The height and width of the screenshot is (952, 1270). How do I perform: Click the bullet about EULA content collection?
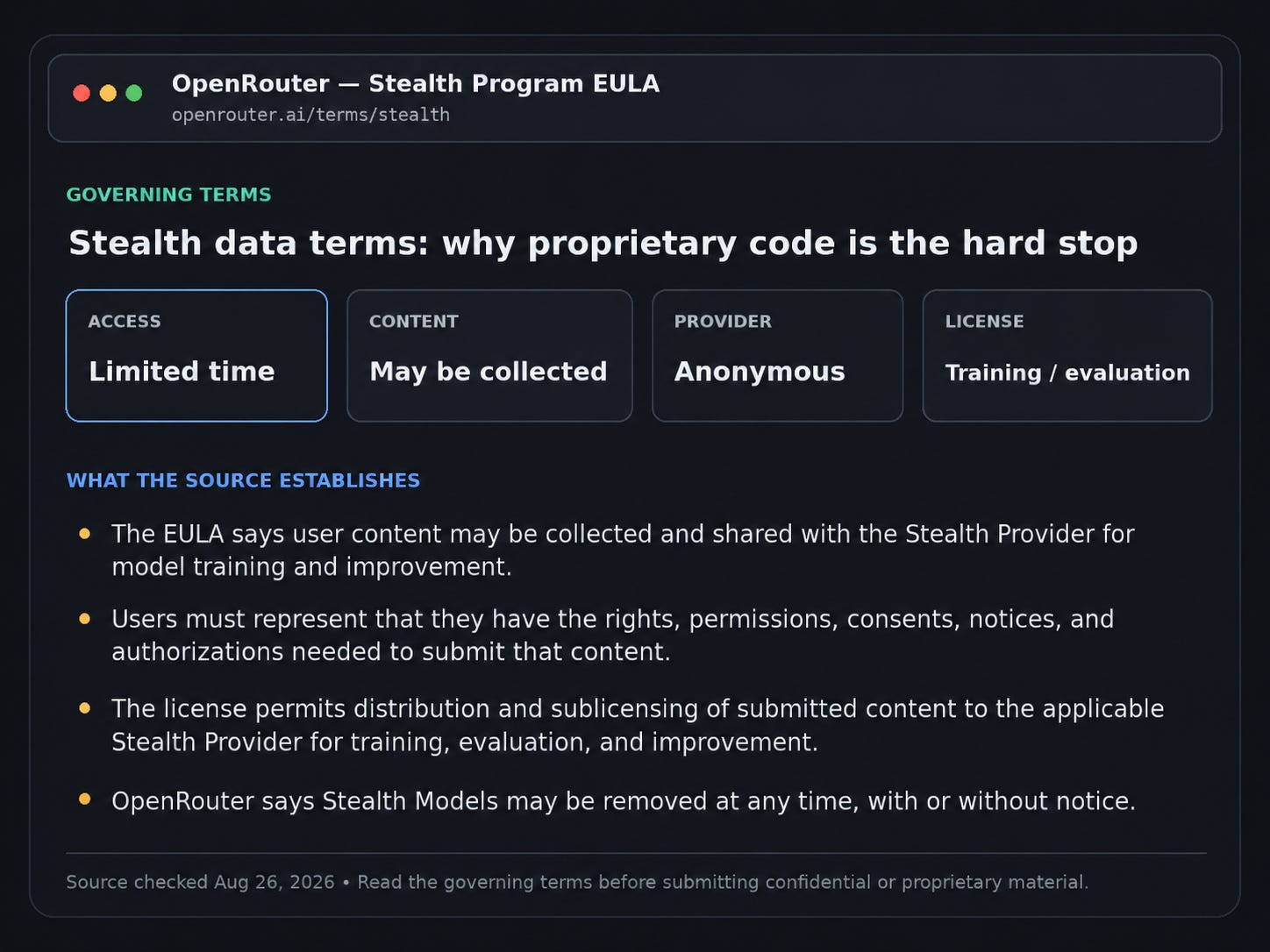[623, 551]
